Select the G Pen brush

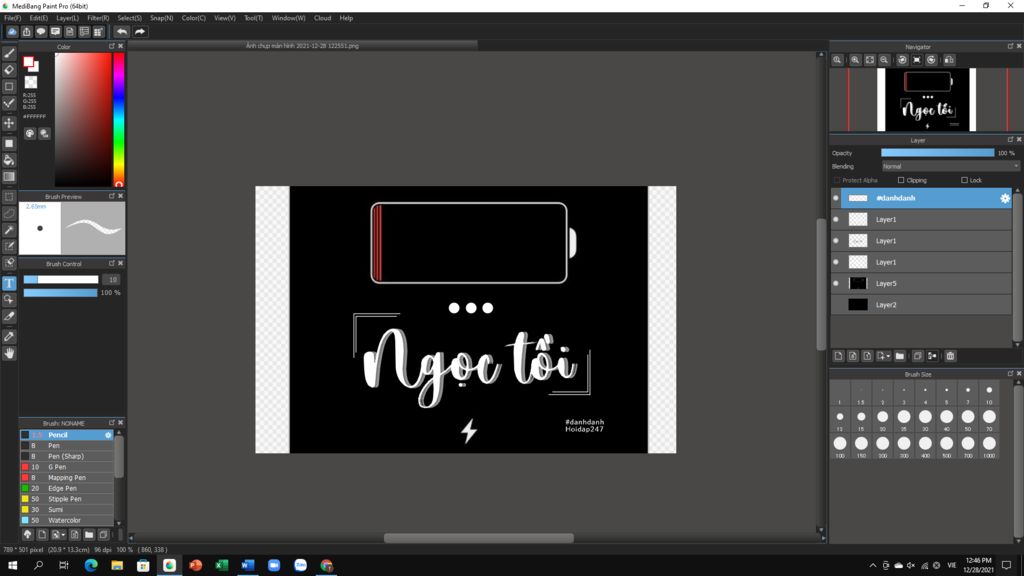point(67,467)
